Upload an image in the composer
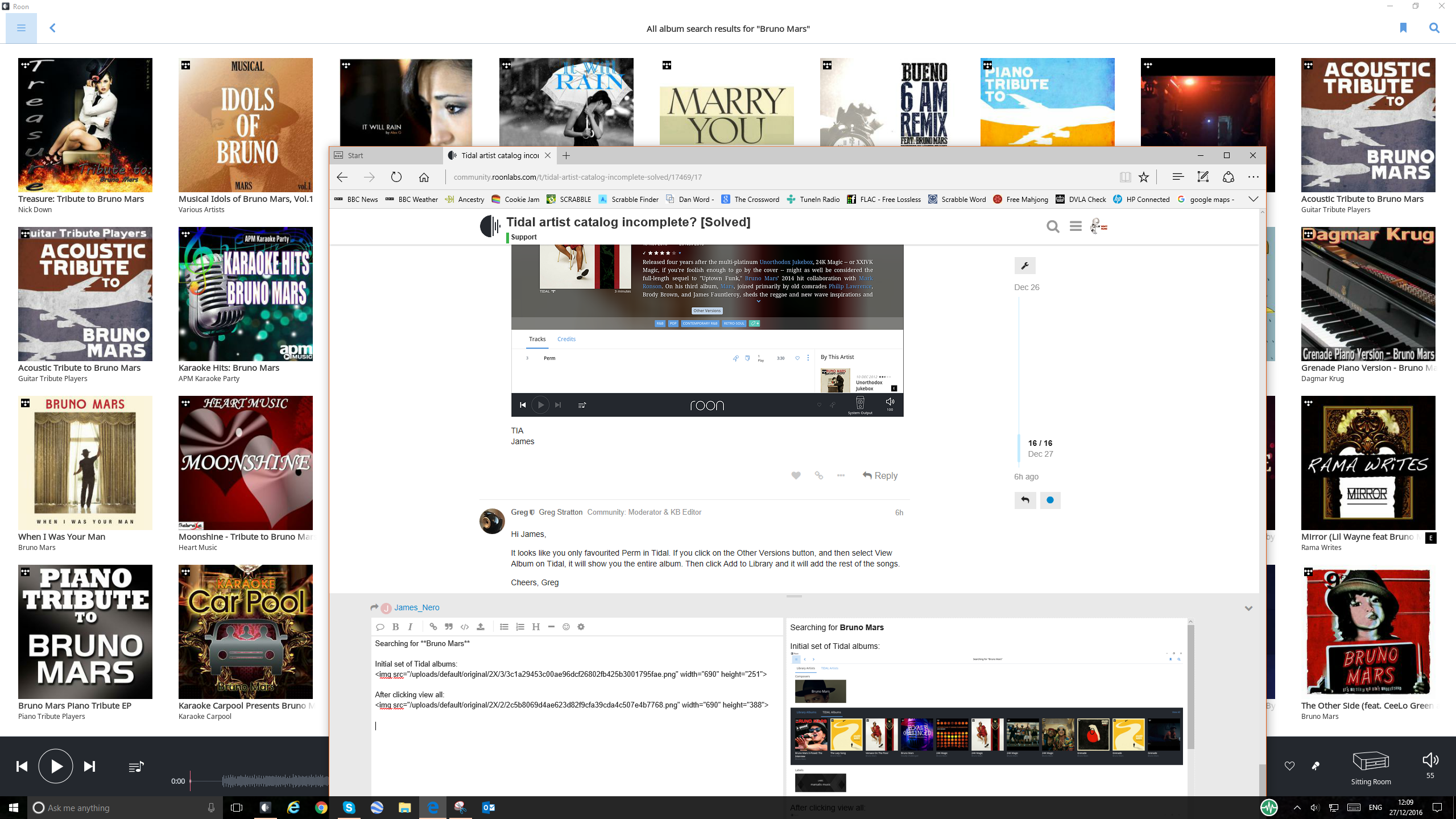Screen dimensions: 1456x819 pos(481,627)
